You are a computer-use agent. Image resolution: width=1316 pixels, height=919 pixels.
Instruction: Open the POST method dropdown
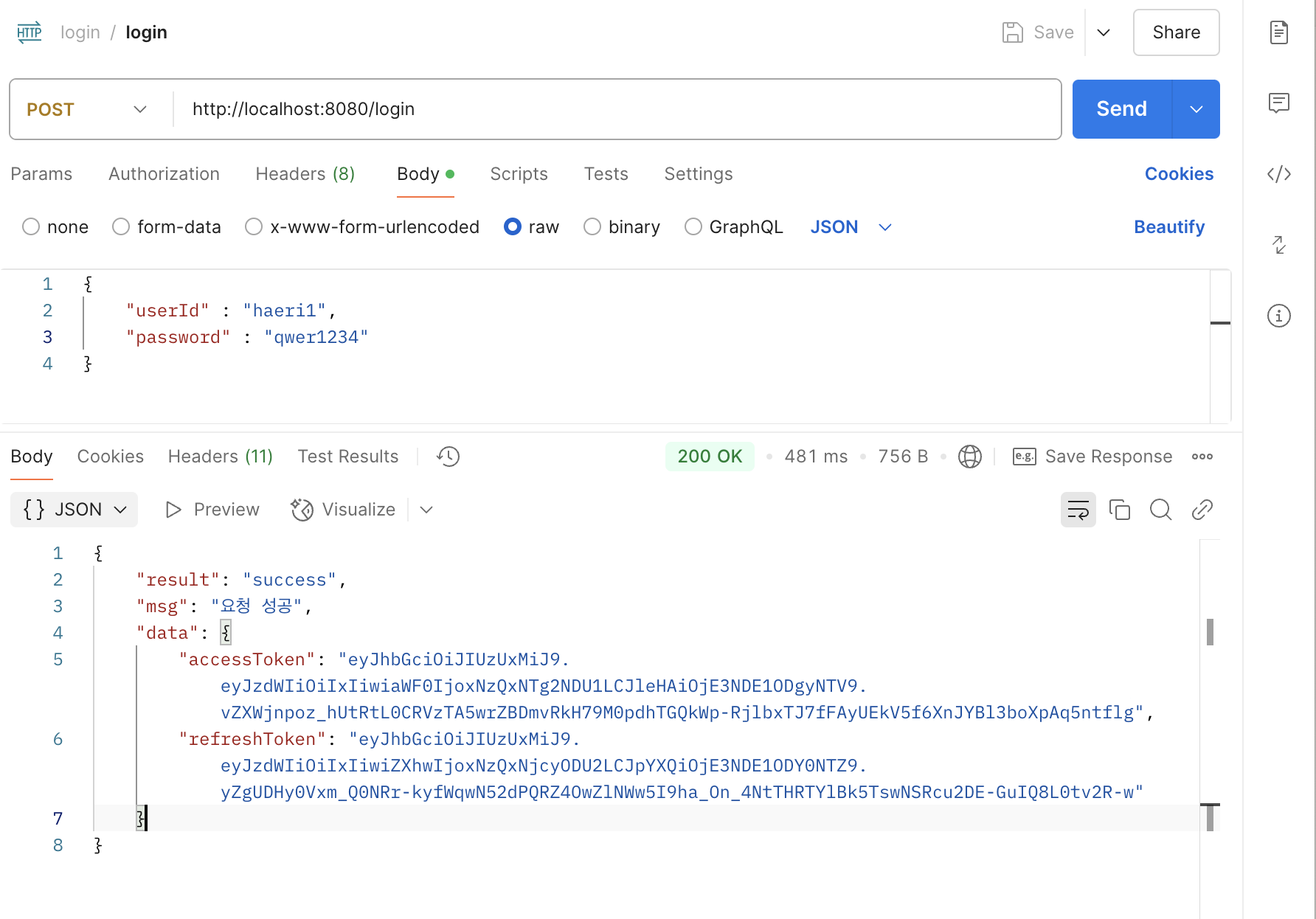click(87, 109)
